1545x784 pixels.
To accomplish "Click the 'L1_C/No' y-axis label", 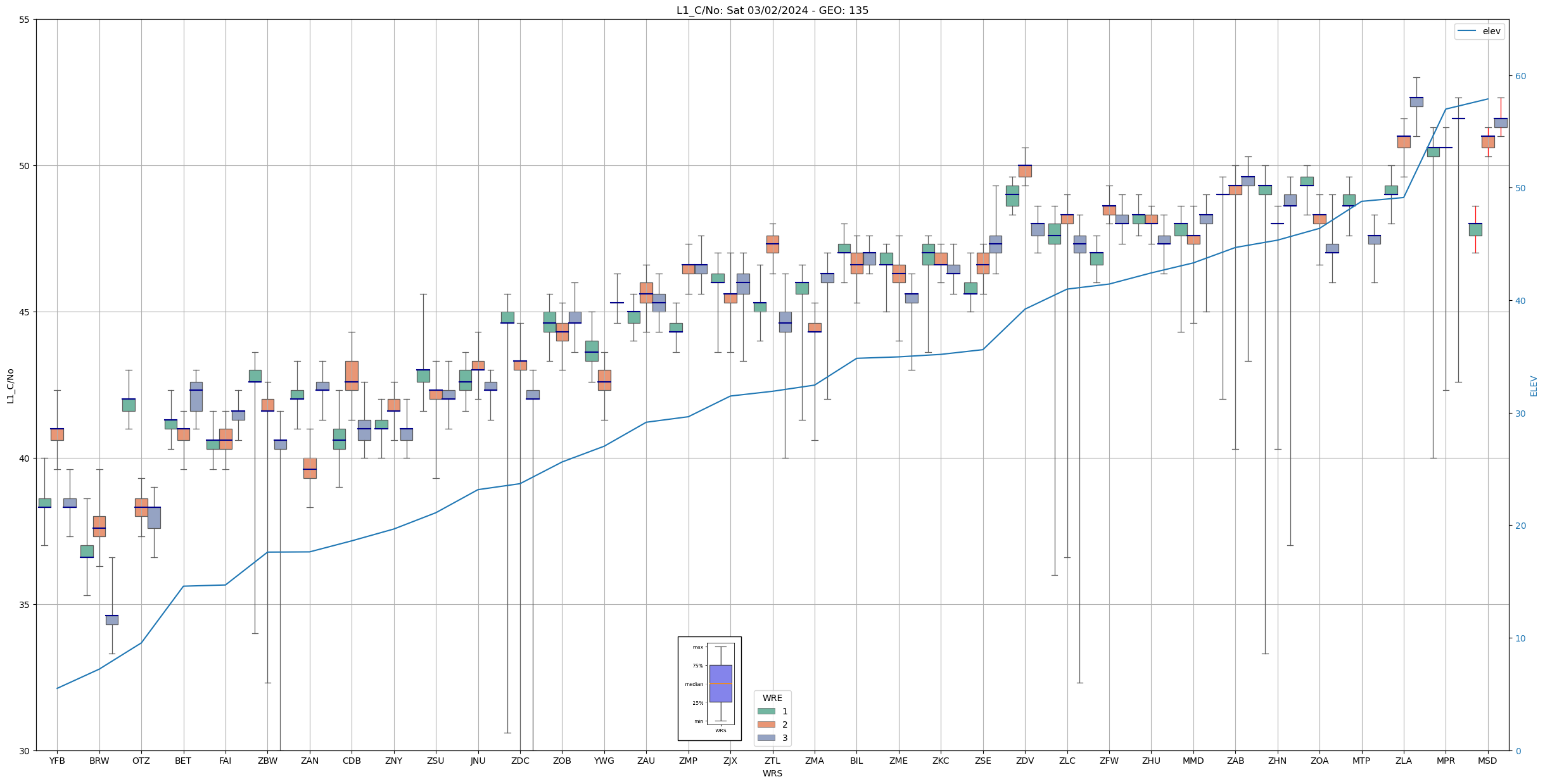I will point(10,386).
